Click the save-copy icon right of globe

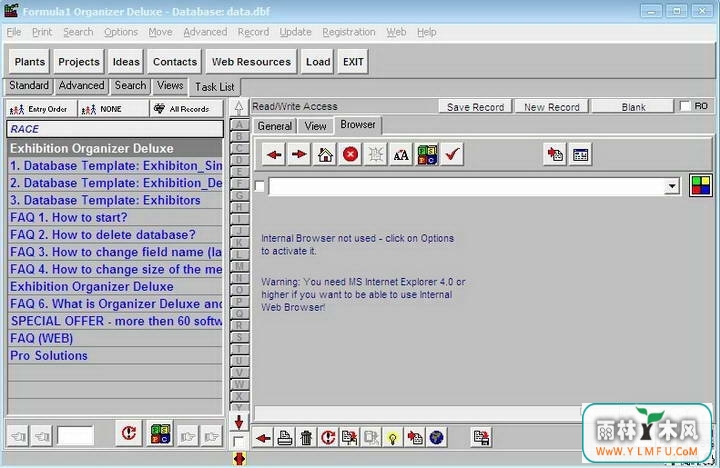481,437
